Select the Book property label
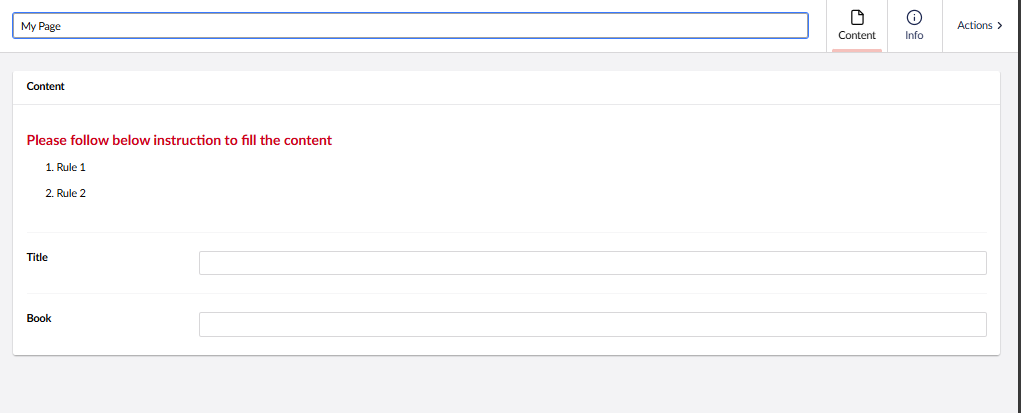This screenshot has width=1021, height=413. point(39,318)
